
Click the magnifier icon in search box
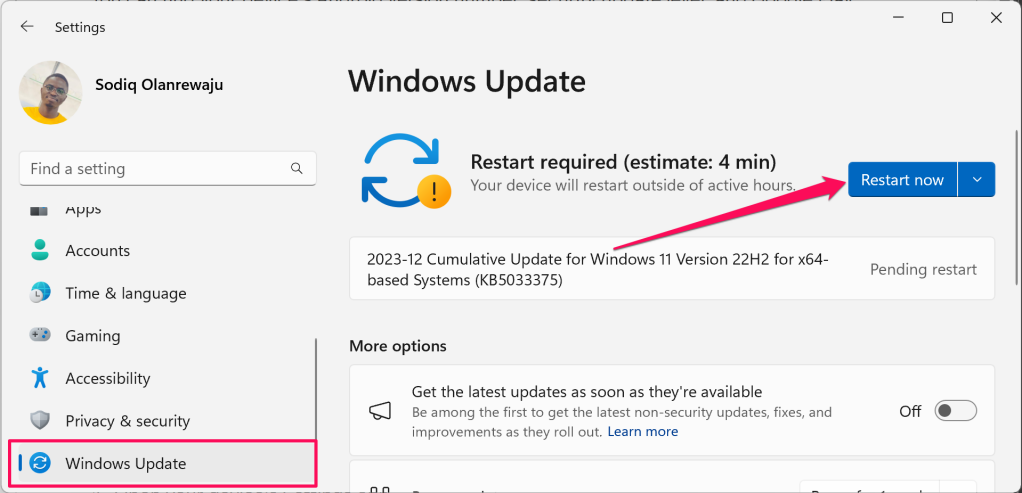(296, 169)
